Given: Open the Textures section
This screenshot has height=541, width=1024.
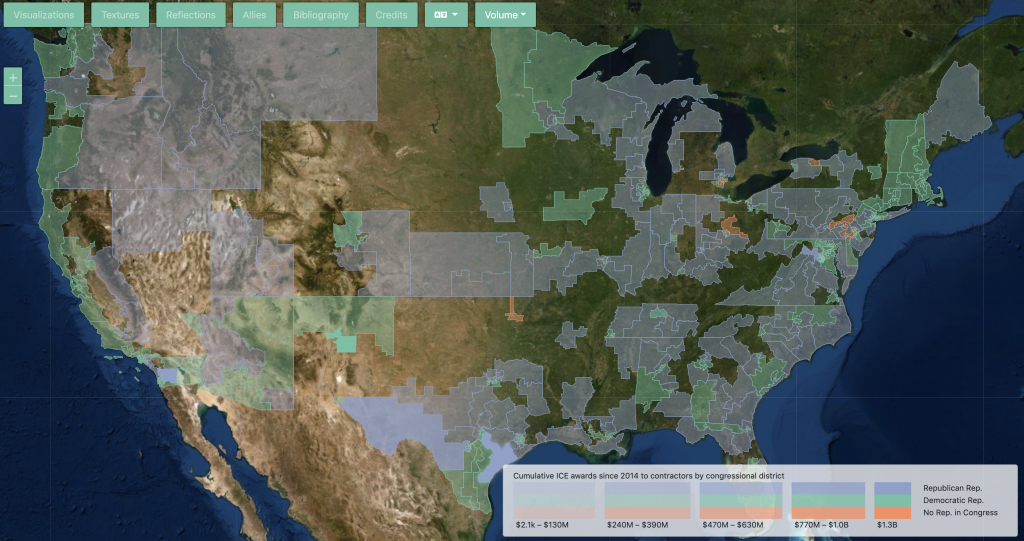Looking at the screenshot, I should [120, 15].
